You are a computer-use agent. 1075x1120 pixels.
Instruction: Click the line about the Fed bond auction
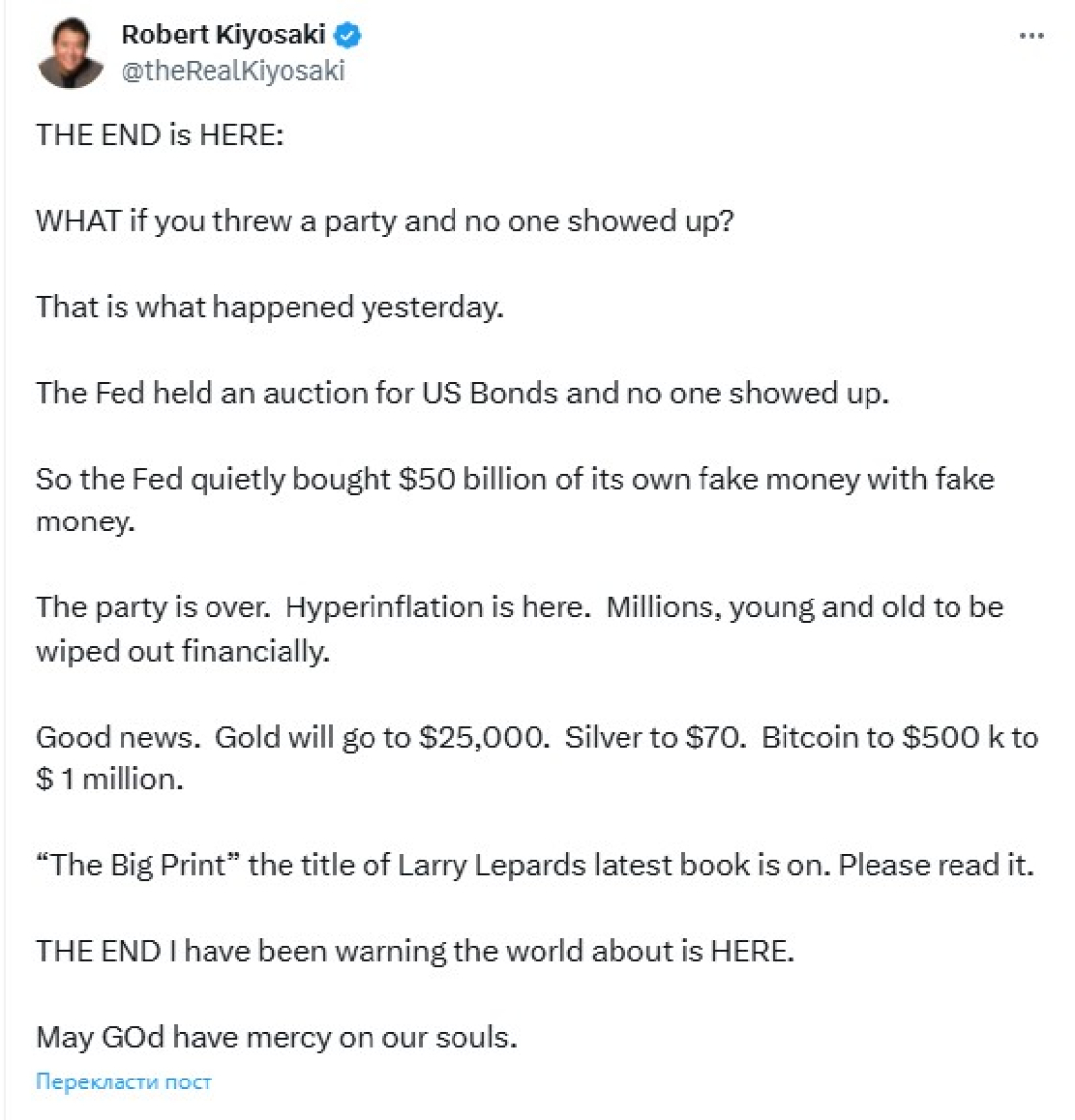pyautogui.click(x=463, y=392)
